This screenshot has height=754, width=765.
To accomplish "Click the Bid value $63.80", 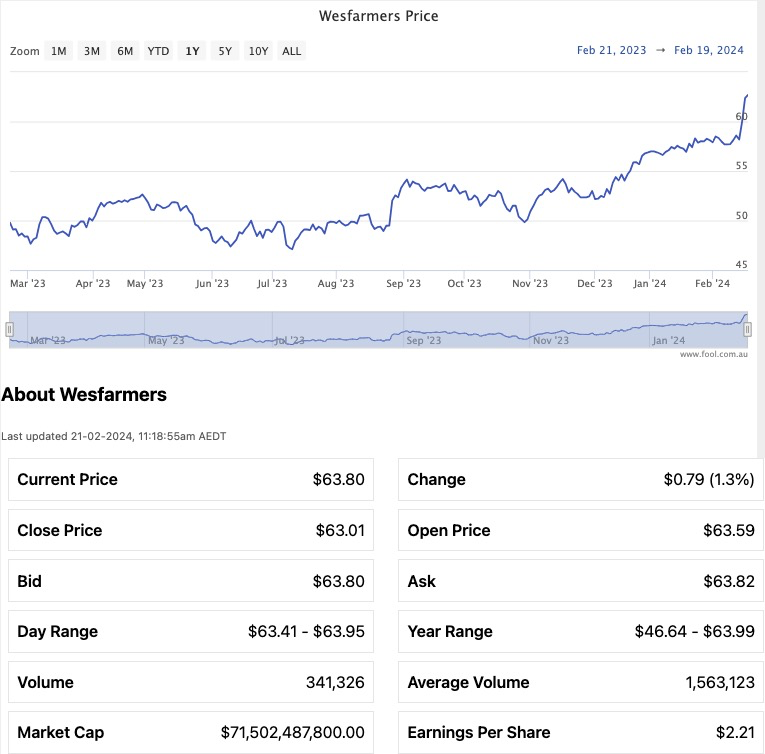I will tap(339, 581).
